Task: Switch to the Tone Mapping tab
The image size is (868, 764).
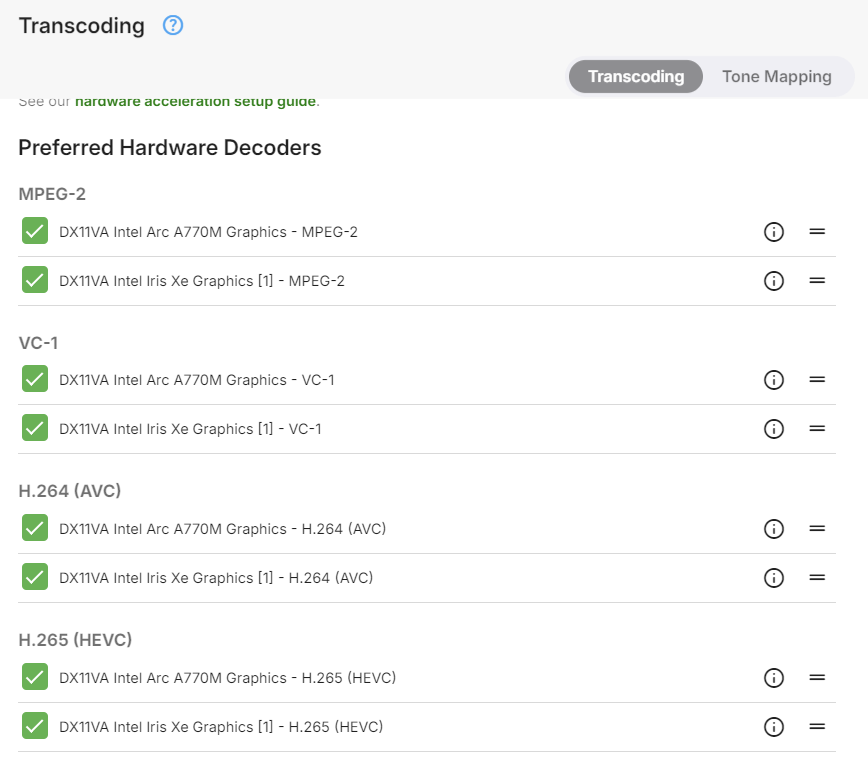Action: coord(776,77)
